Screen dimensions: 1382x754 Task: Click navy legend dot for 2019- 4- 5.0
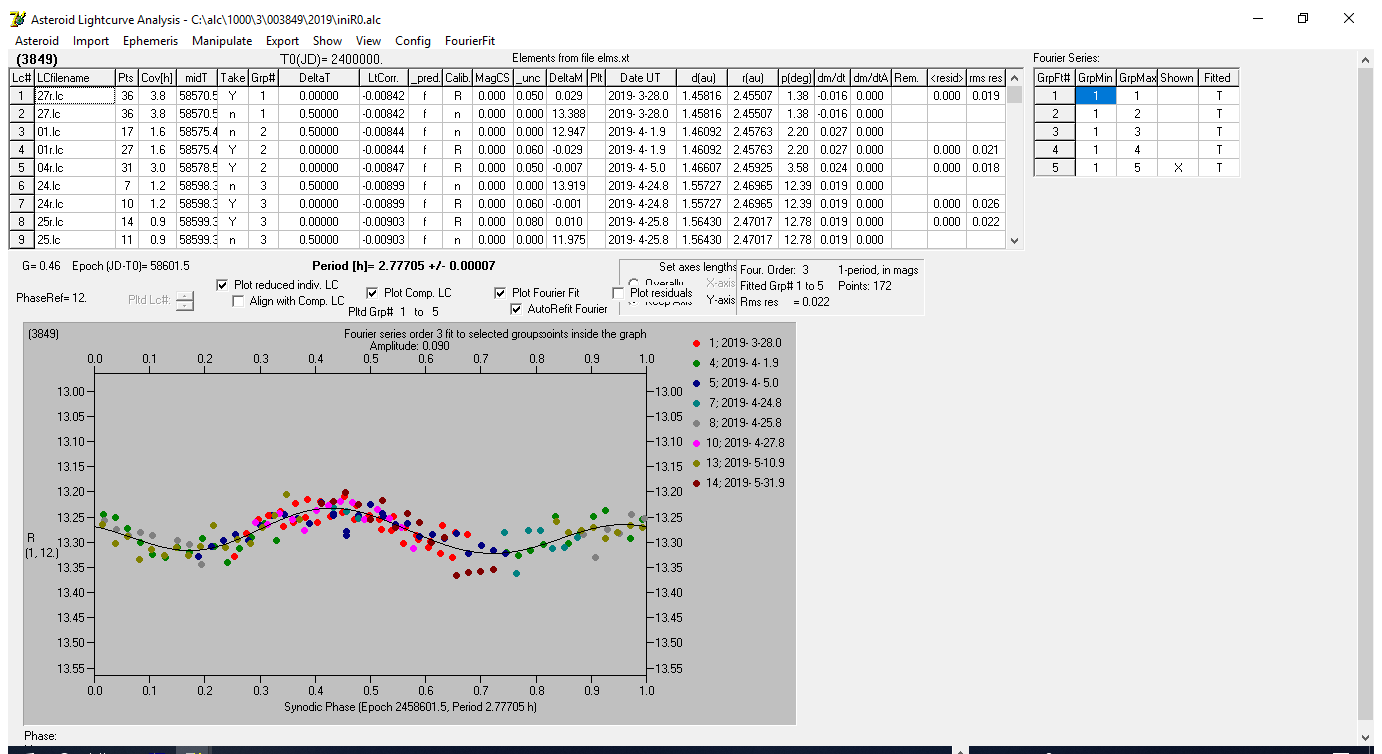696,383
